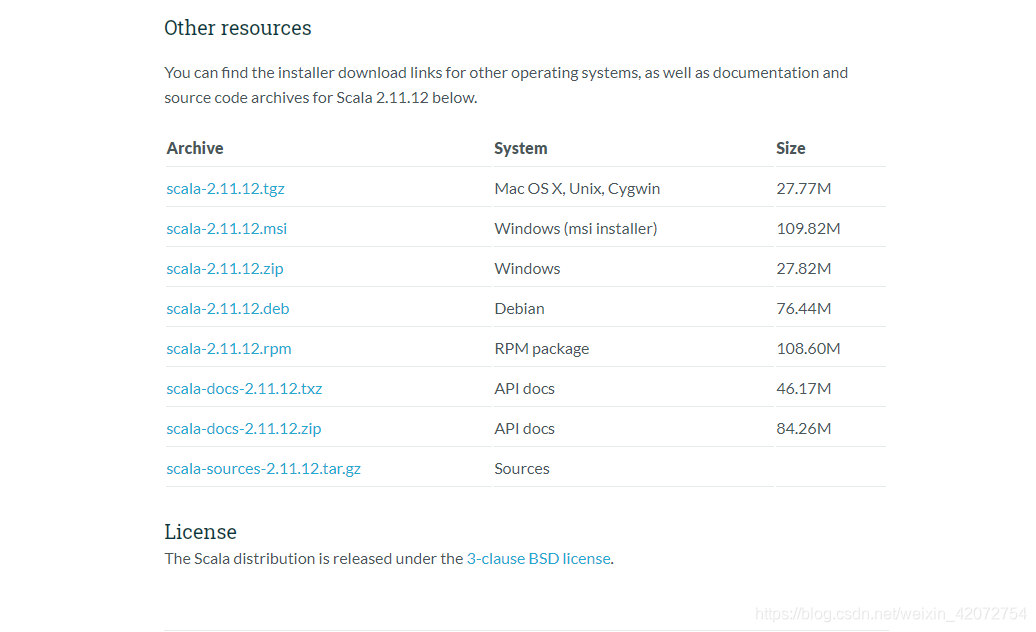1036x632 pixels.
Task: Click the System column header
Action: pyautogui.click(x=521, y=148)
